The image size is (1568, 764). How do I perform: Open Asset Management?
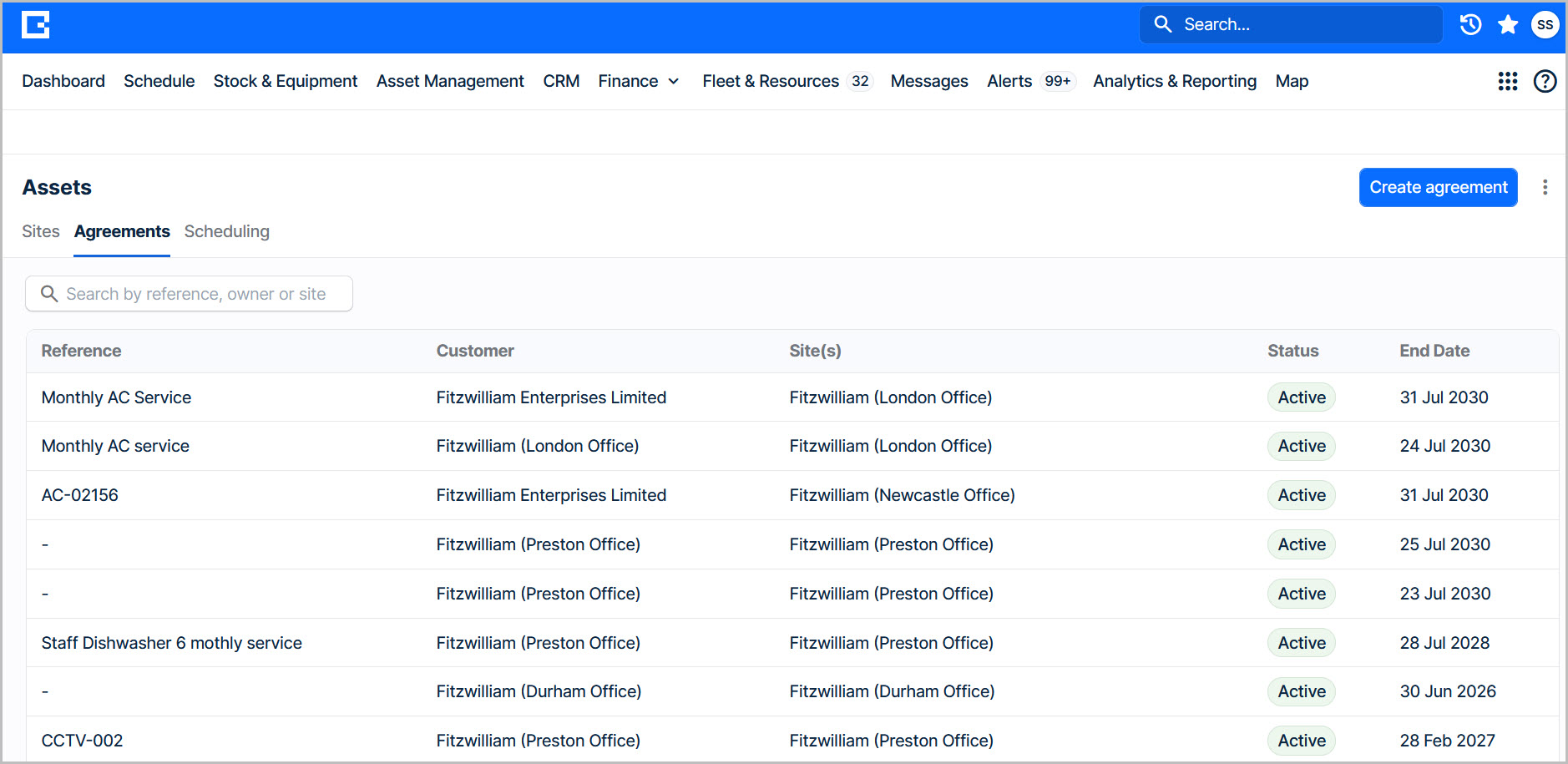(x=450, y=81)
